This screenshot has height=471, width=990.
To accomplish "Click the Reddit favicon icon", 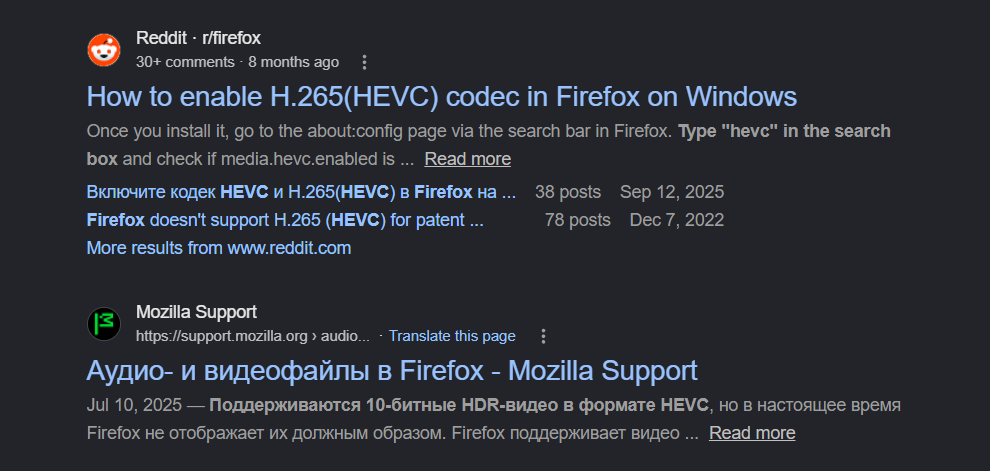I will coord(104,50).
